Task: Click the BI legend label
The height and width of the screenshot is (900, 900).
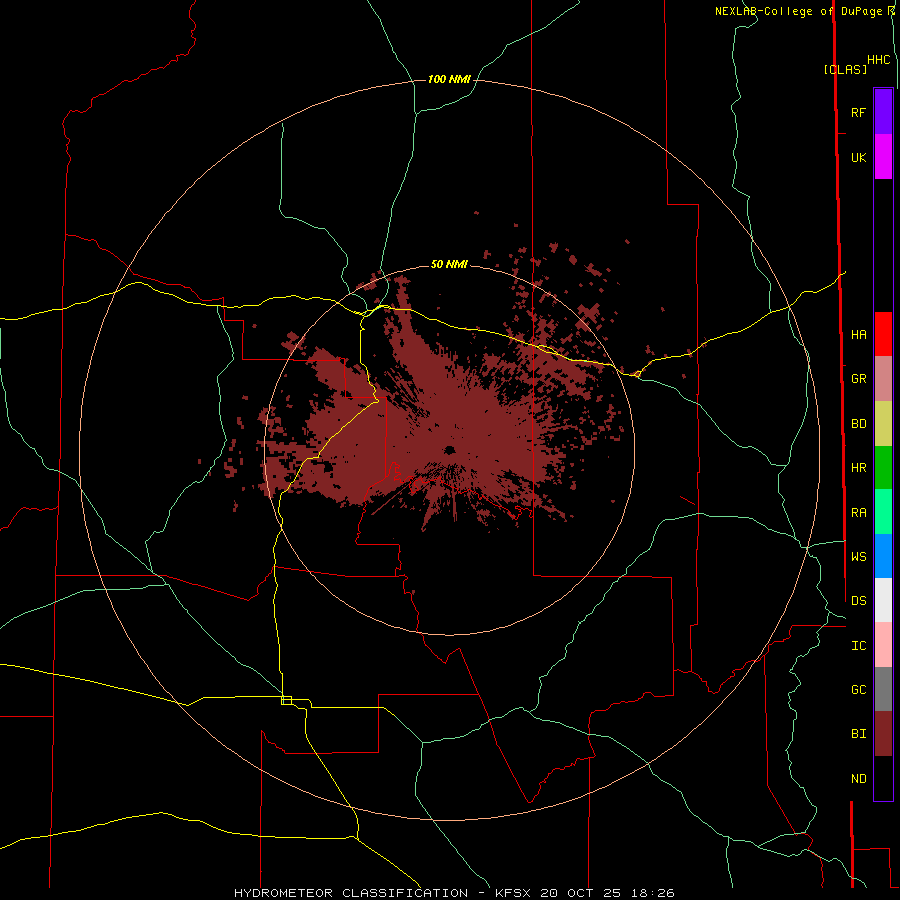Action: 858,734
